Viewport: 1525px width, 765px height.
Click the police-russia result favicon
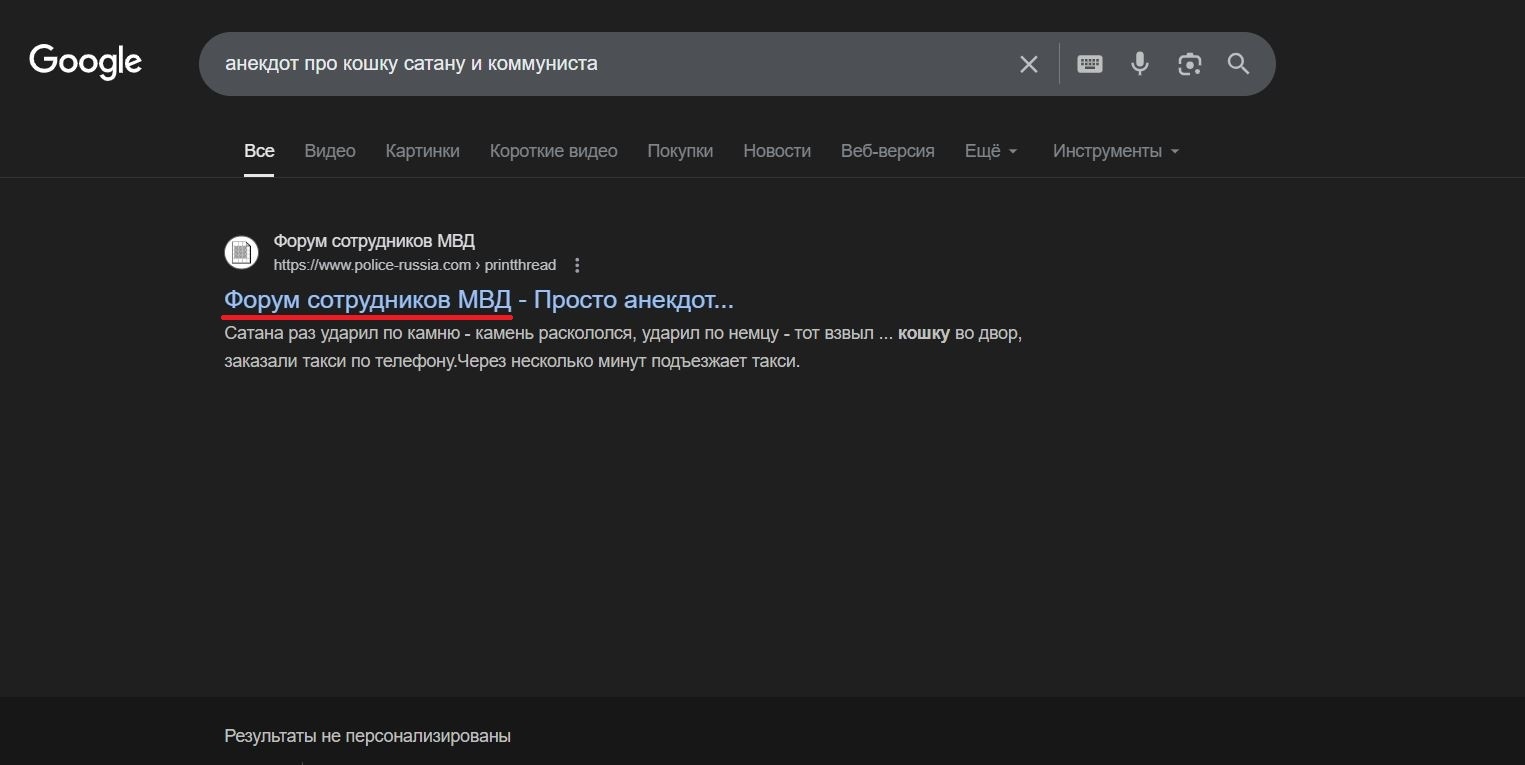pos(241,253)
